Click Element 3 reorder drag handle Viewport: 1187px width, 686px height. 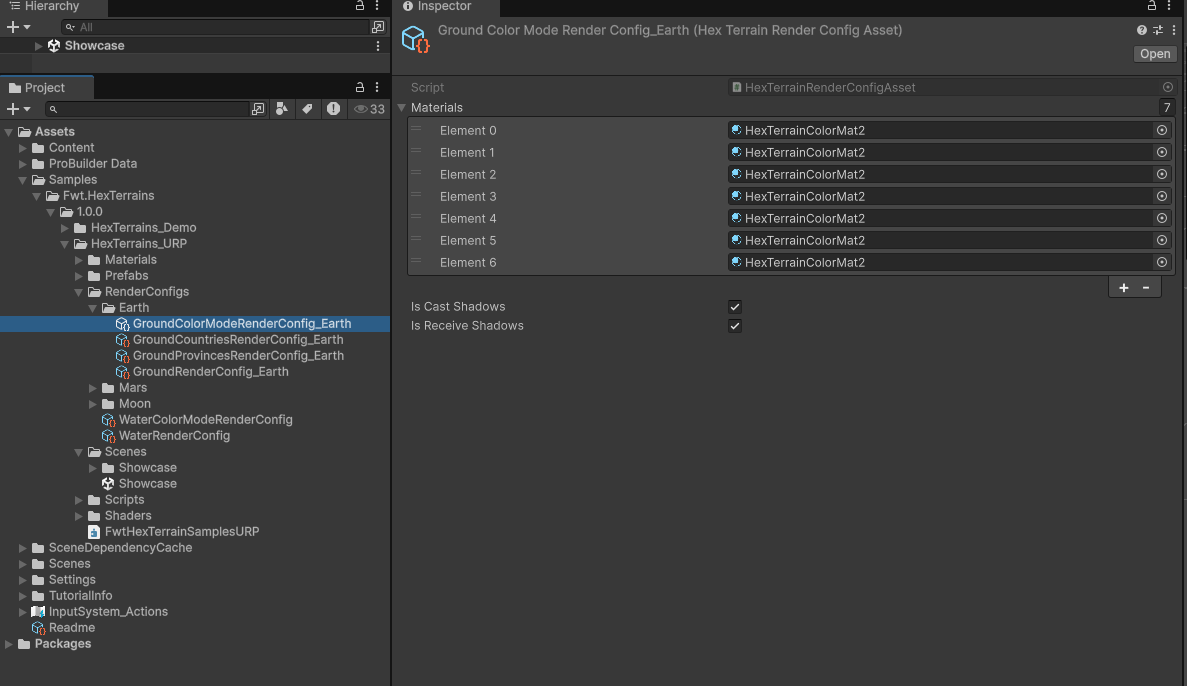pyautogui.click(x=416, y=195)
